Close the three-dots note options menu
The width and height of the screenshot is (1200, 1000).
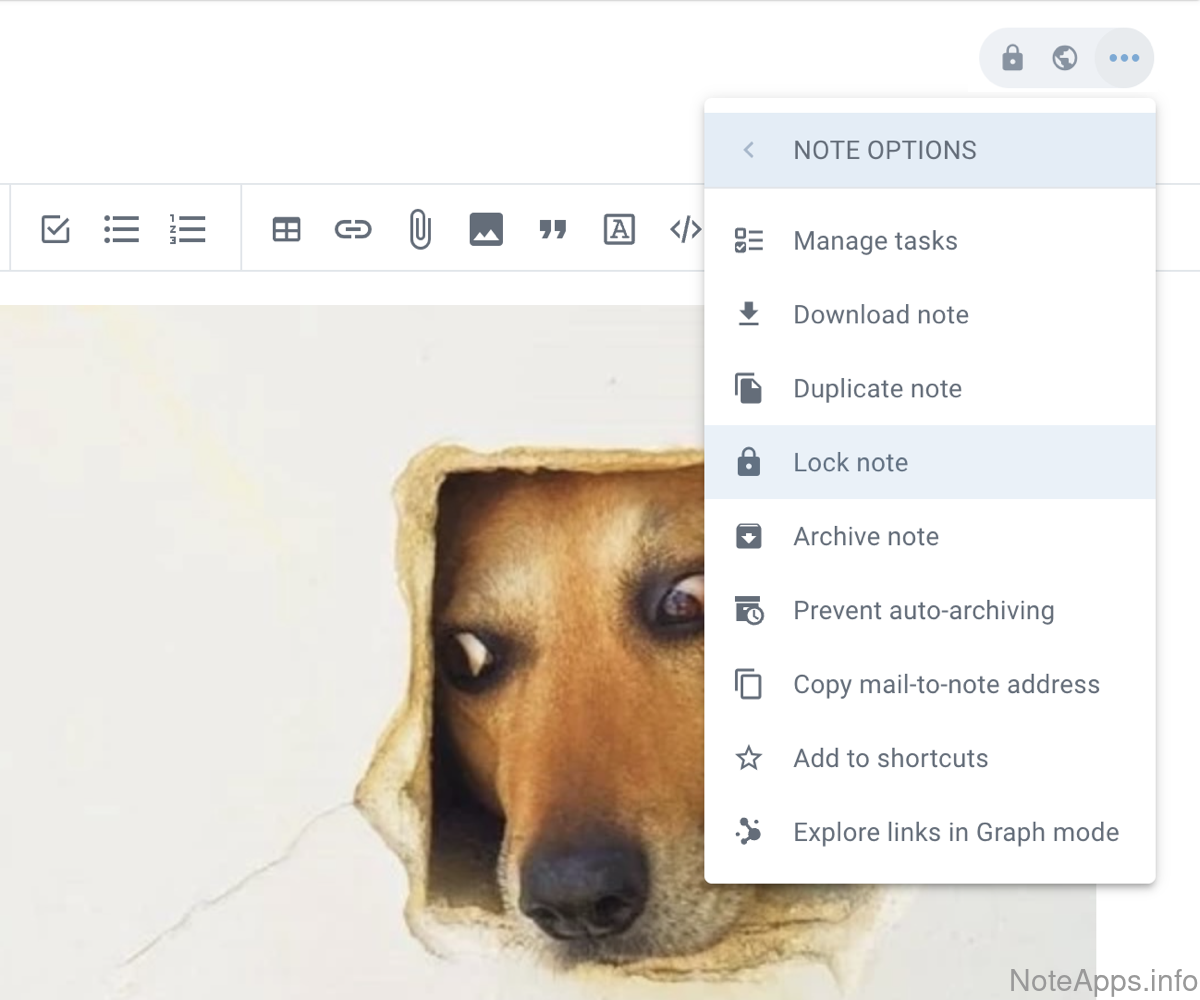(1124, 58)
